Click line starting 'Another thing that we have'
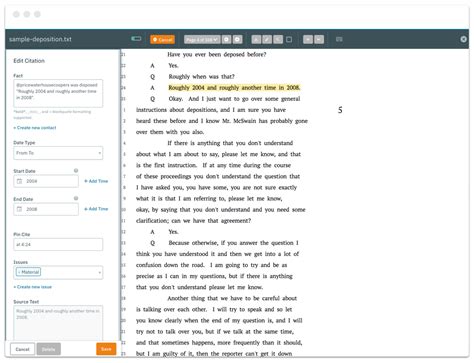This screenshot has height=363, width=474. pyautogui.click(x=232, y=298)
